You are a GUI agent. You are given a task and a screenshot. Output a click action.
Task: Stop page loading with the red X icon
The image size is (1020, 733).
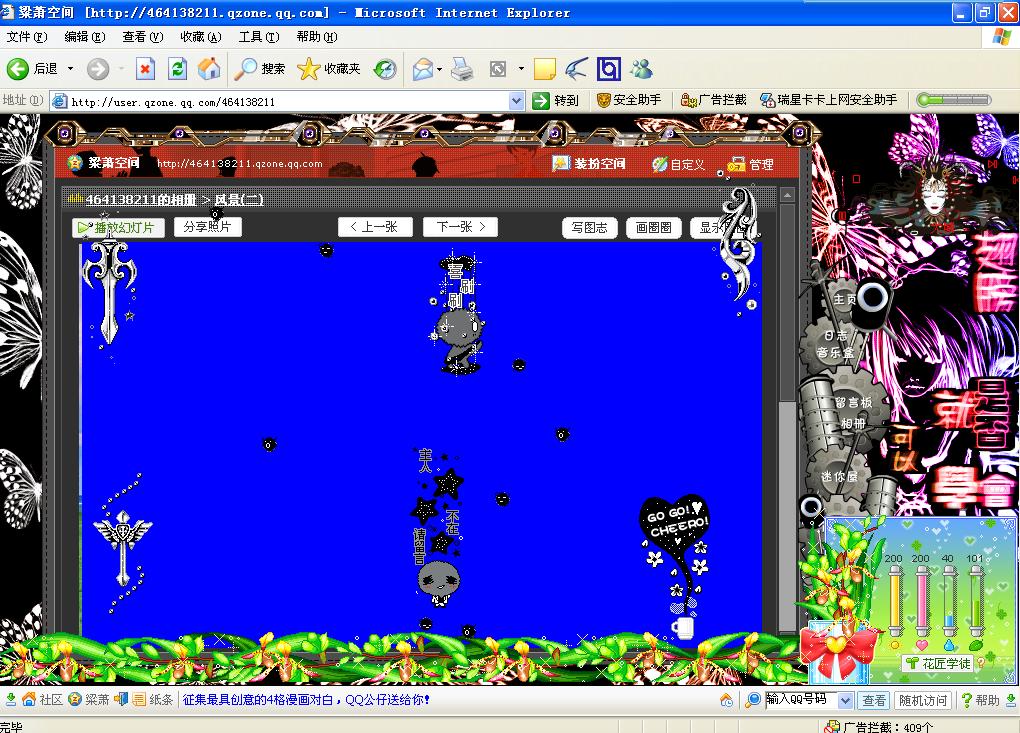[x=145, y=68]
